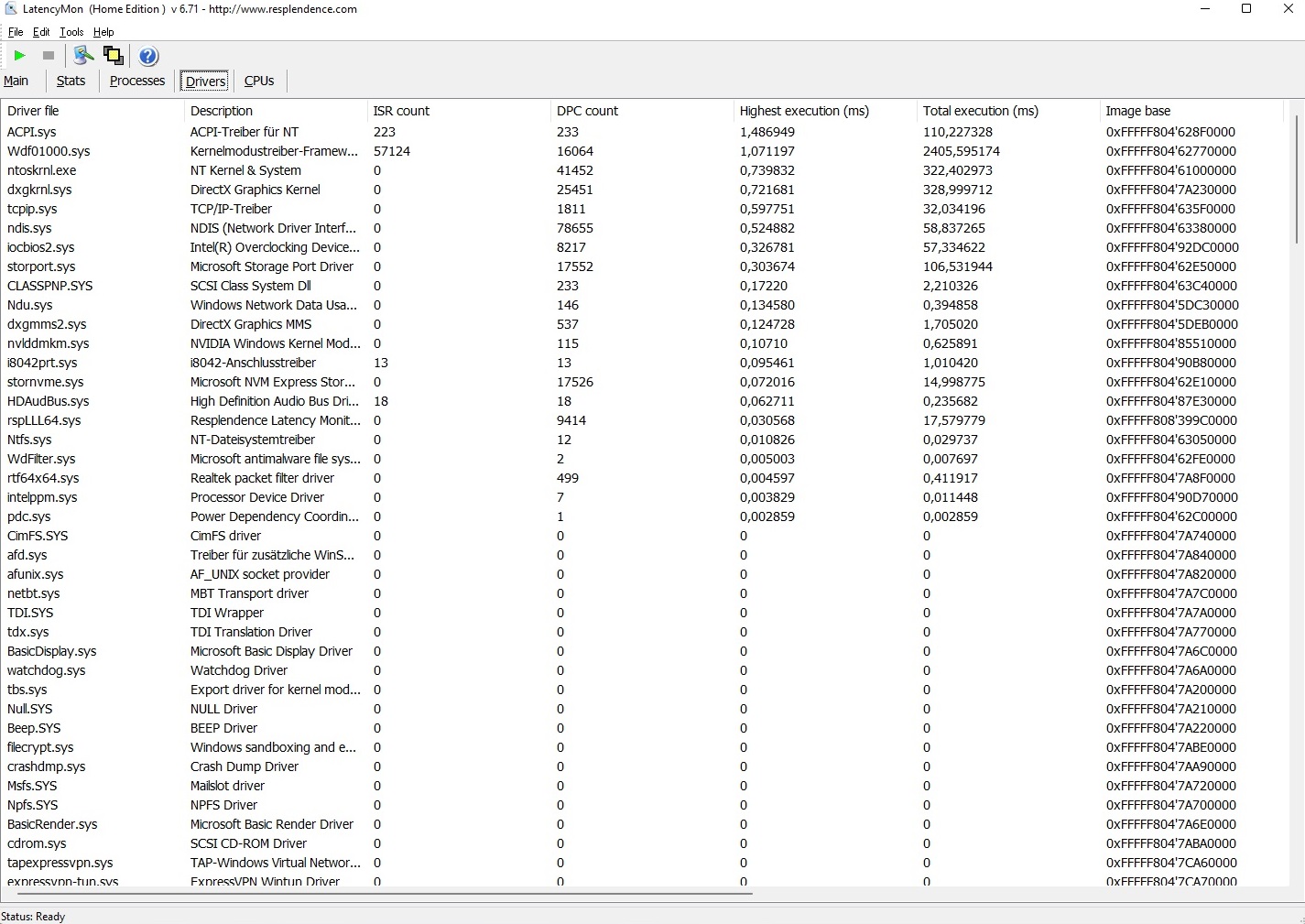Open the Edit menu
Image resolution: width=1305 pixels, height=924 pixels.
(x=41, y=32)
